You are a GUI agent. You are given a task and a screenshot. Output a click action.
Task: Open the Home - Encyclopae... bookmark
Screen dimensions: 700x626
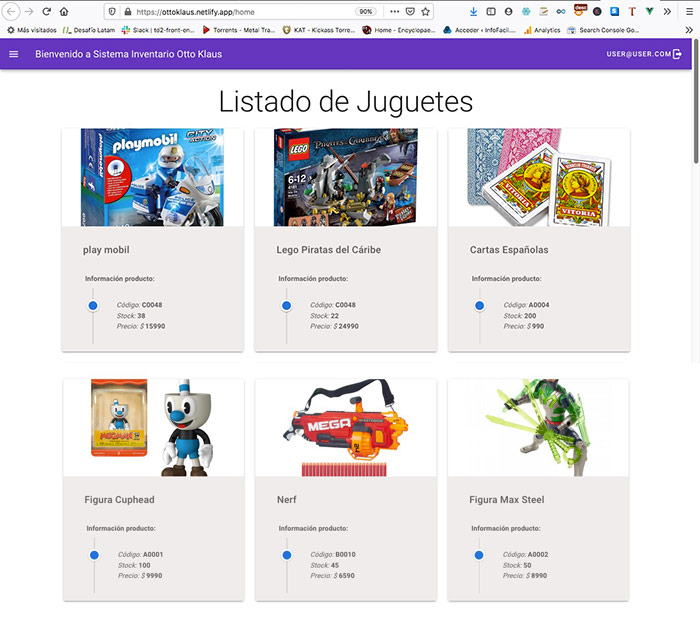398,30
